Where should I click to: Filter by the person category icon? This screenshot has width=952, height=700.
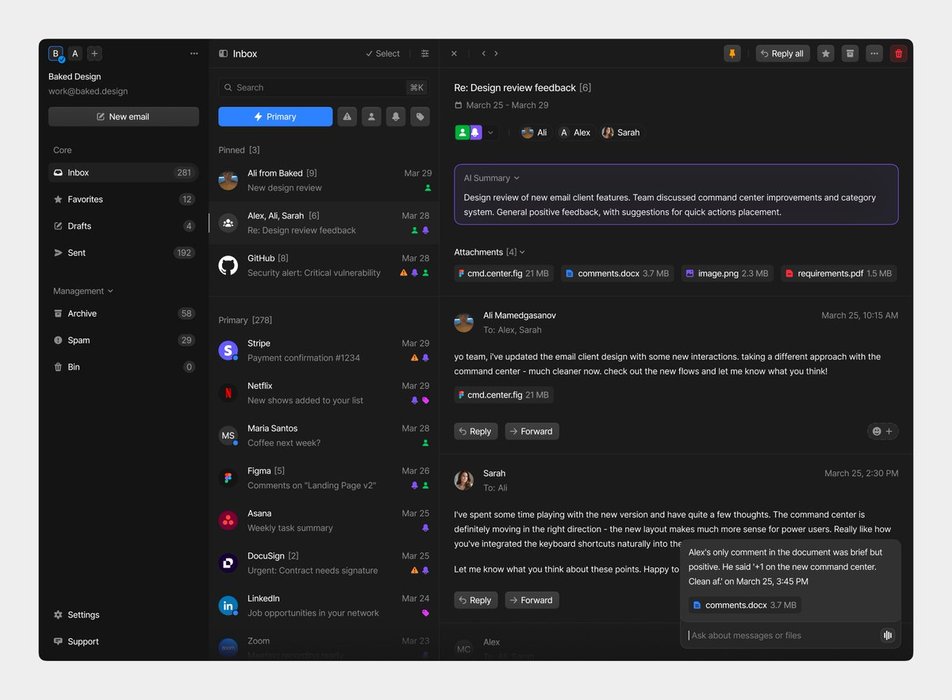372,117
